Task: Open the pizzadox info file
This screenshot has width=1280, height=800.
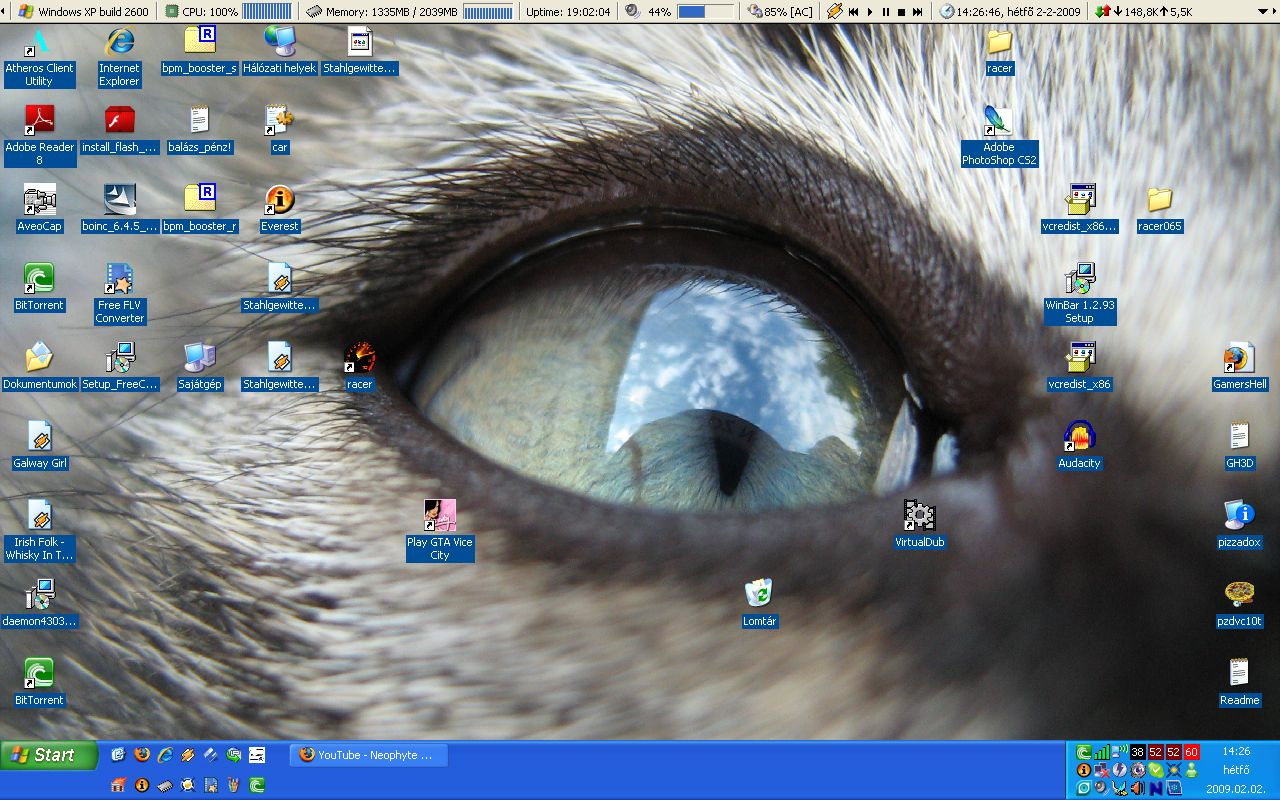Action: 1239,526
